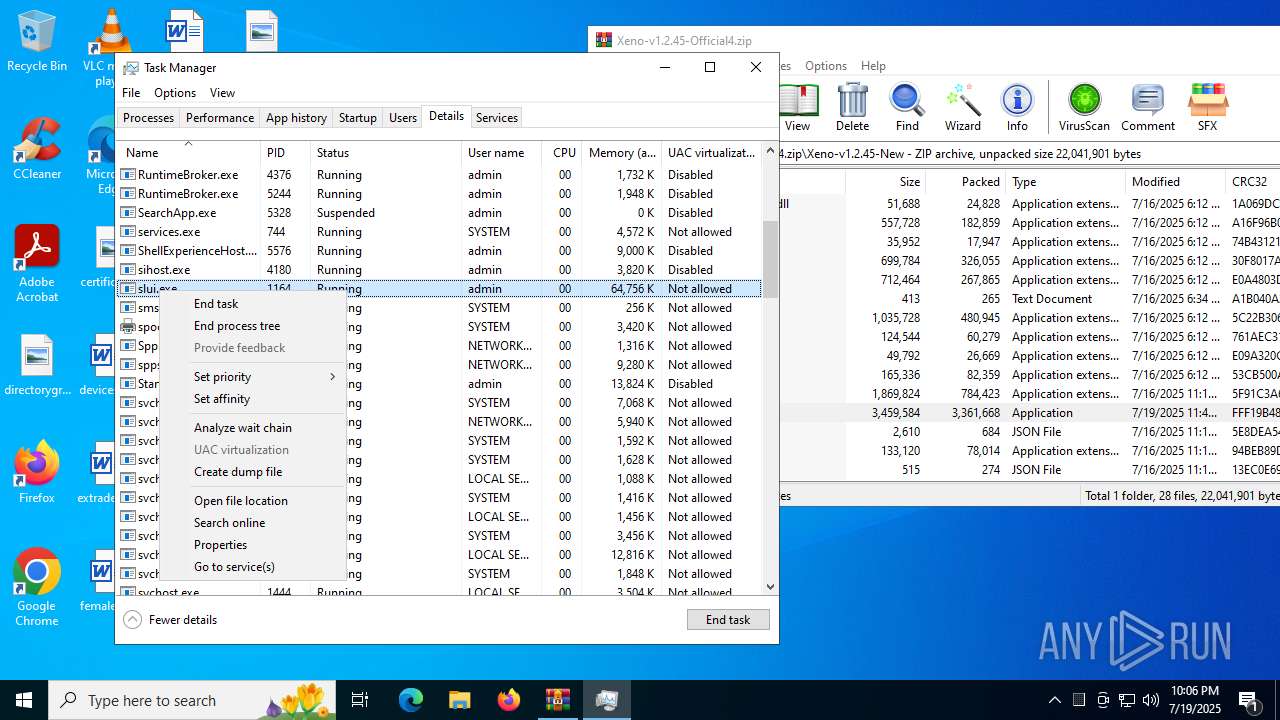Open the WinRAR Comment icon
Image resolution: width=1280 pixels, height=720 pixels.
1148,107
